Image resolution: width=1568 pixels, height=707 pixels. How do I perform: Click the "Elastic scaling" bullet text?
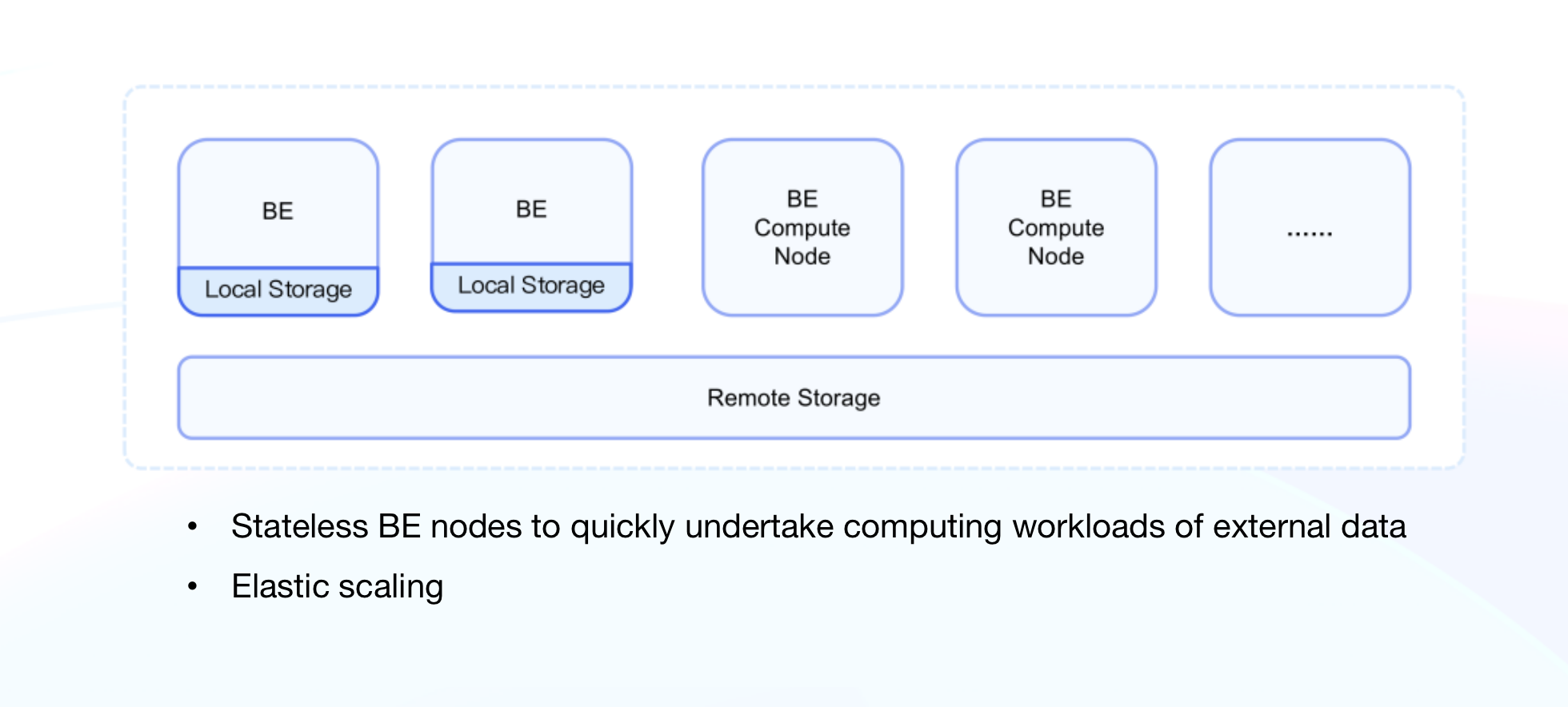click(x=336, y=586)
